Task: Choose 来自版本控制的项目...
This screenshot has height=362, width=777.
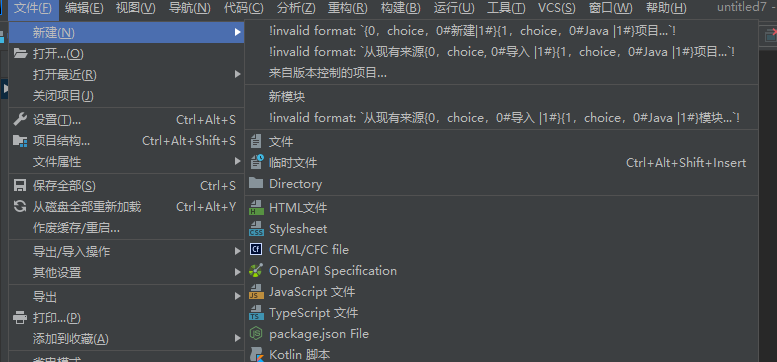Action: [501, 73]
